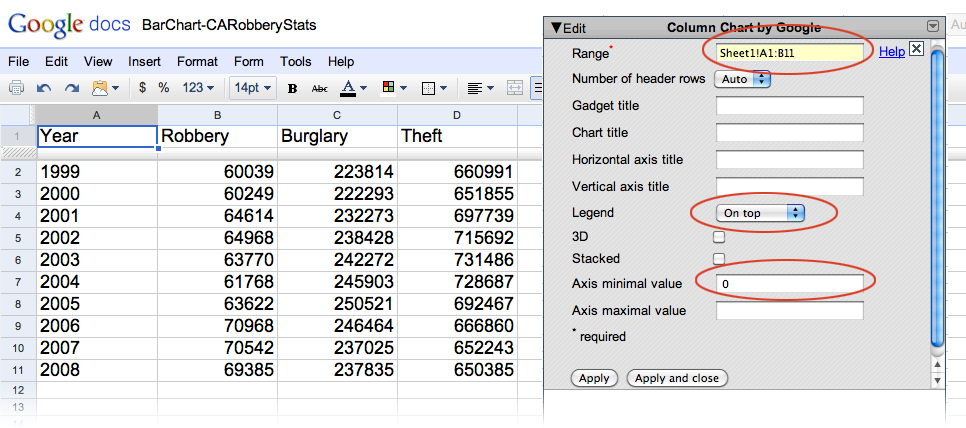Click the panel scrollbar down arrow
Screen dimensions: 966x428
point(938,381)
